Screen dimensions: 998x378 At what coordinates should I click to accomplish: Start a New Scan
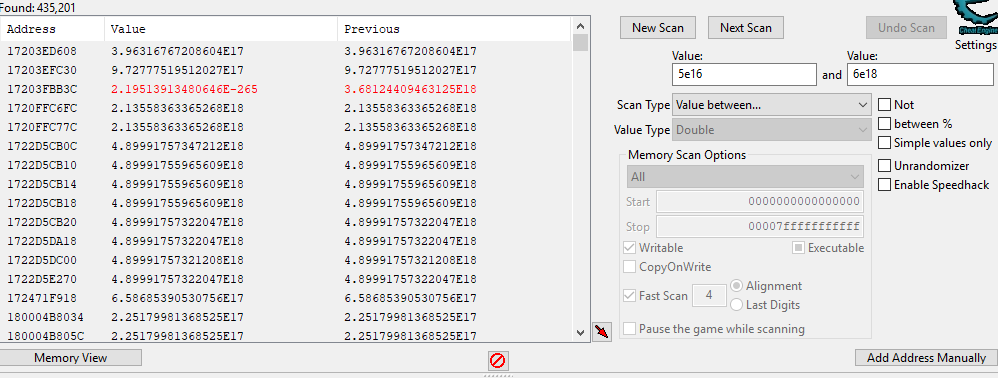click(657, 28)
